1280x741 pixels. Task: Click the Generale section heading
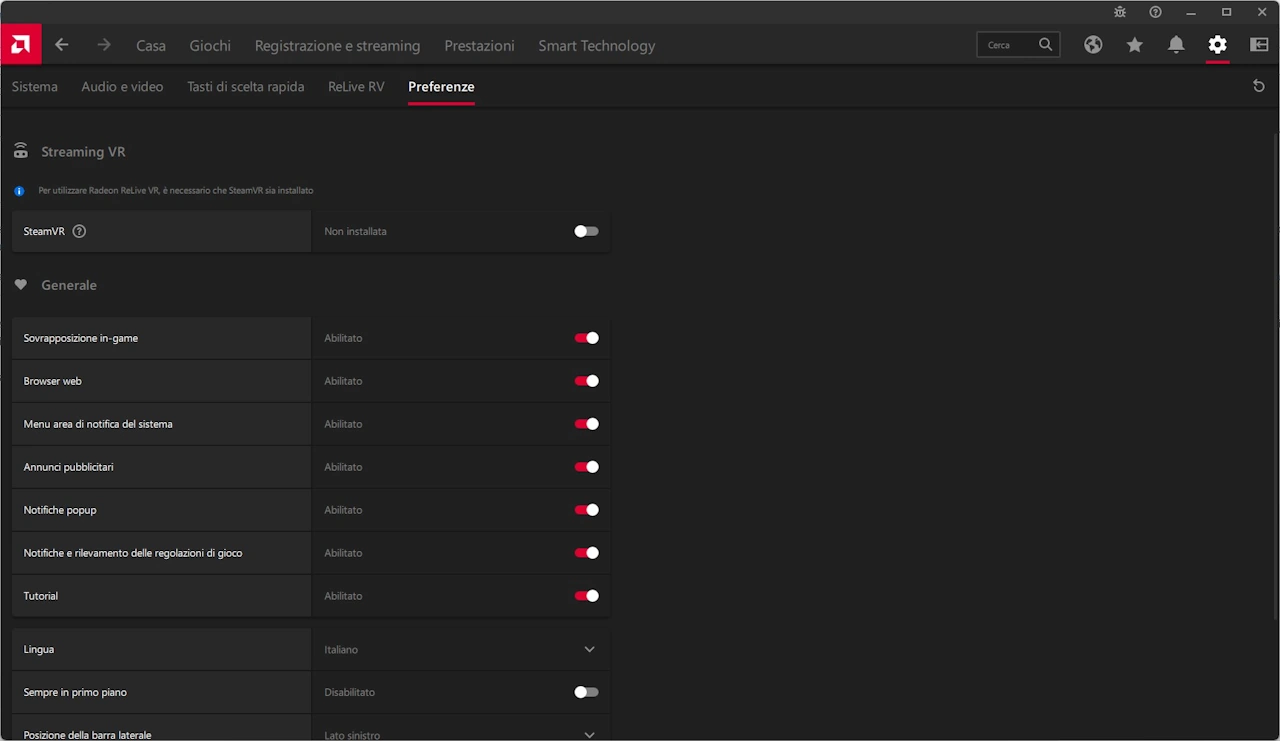[x=69, y=285]
